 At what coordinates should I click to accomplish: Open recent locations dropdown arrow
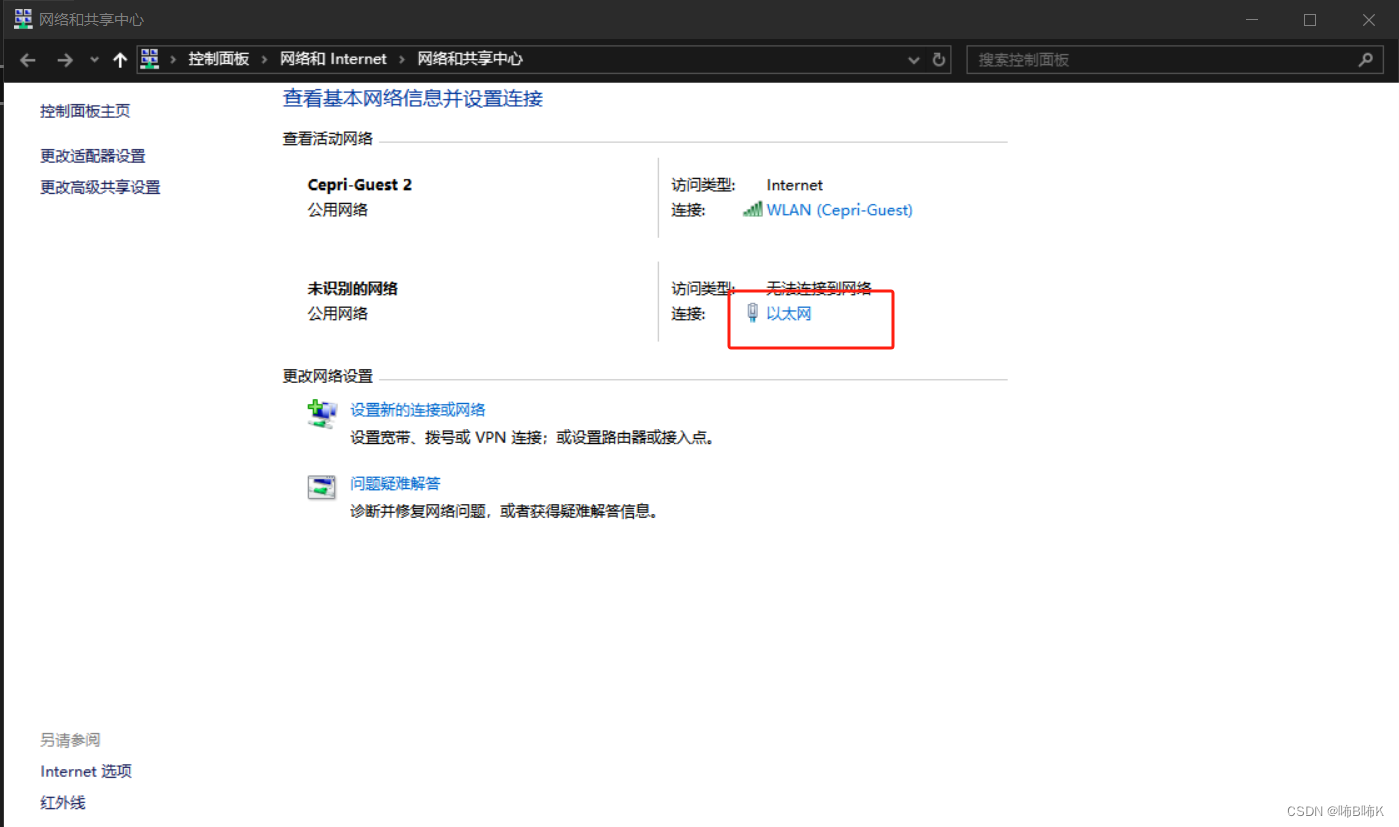(x=95, y=60)
